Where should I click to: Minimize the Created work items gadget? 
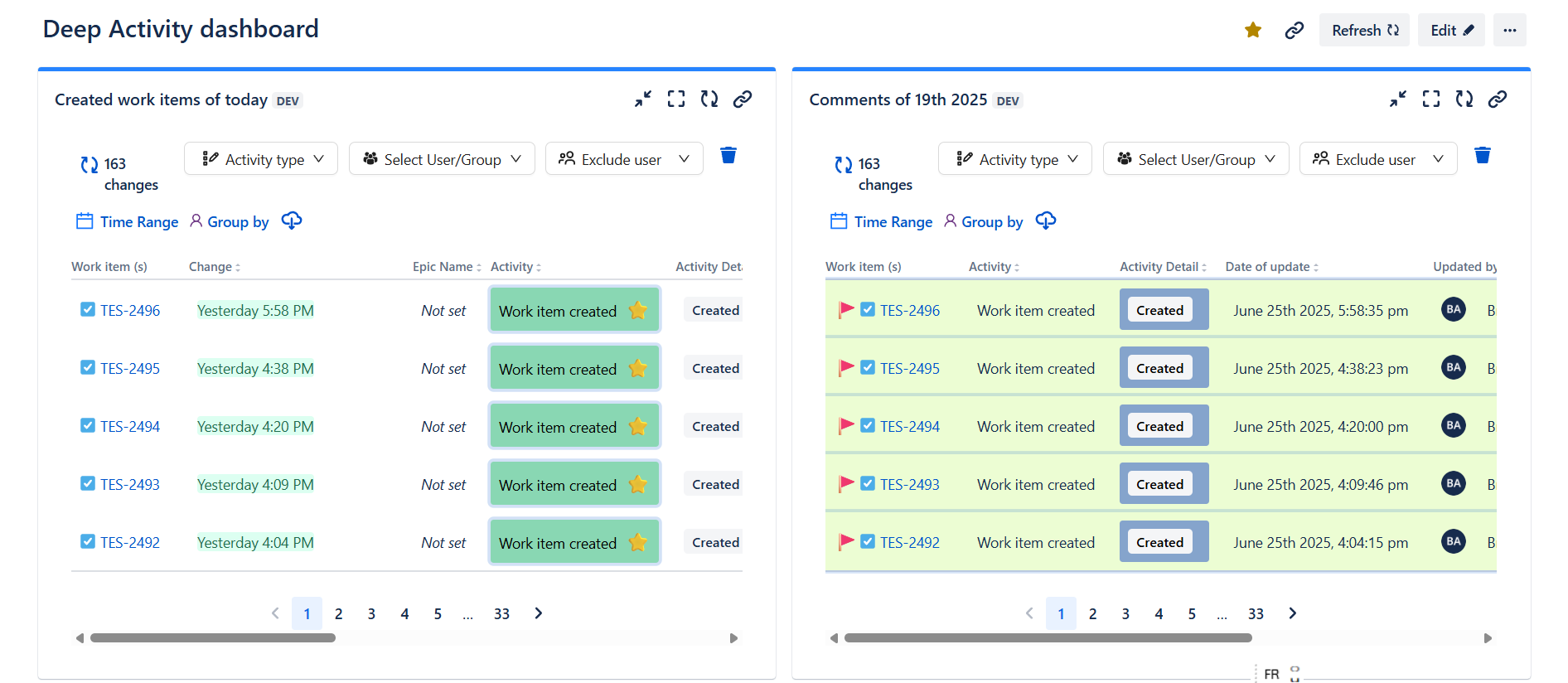(x=643, y=99)
